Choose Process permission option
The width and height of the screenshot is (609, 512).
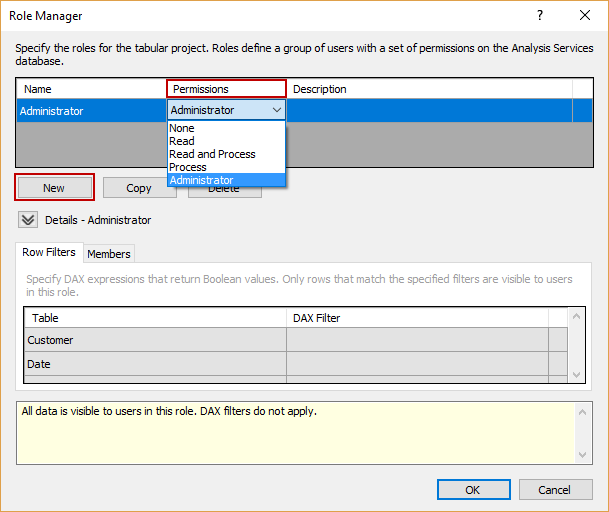point(188,167)
